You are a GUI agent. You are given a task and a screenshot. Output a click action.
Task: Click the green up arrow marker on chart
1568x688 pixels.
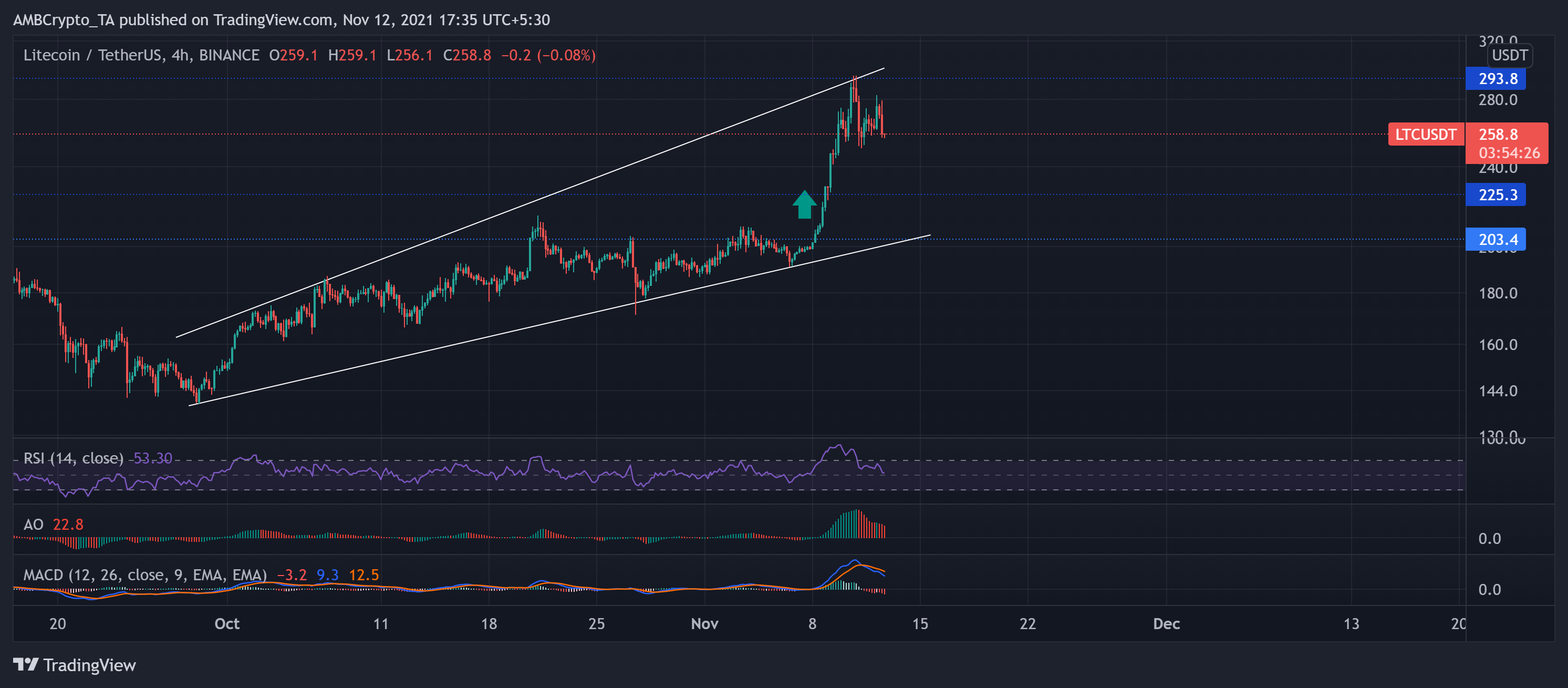pyautogui.click(x=804, y=204)
